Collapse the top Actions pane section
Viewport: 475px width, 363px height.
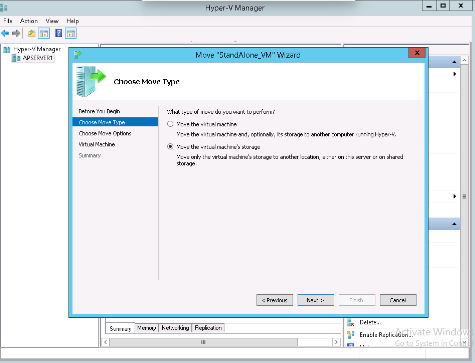point(454,62)
